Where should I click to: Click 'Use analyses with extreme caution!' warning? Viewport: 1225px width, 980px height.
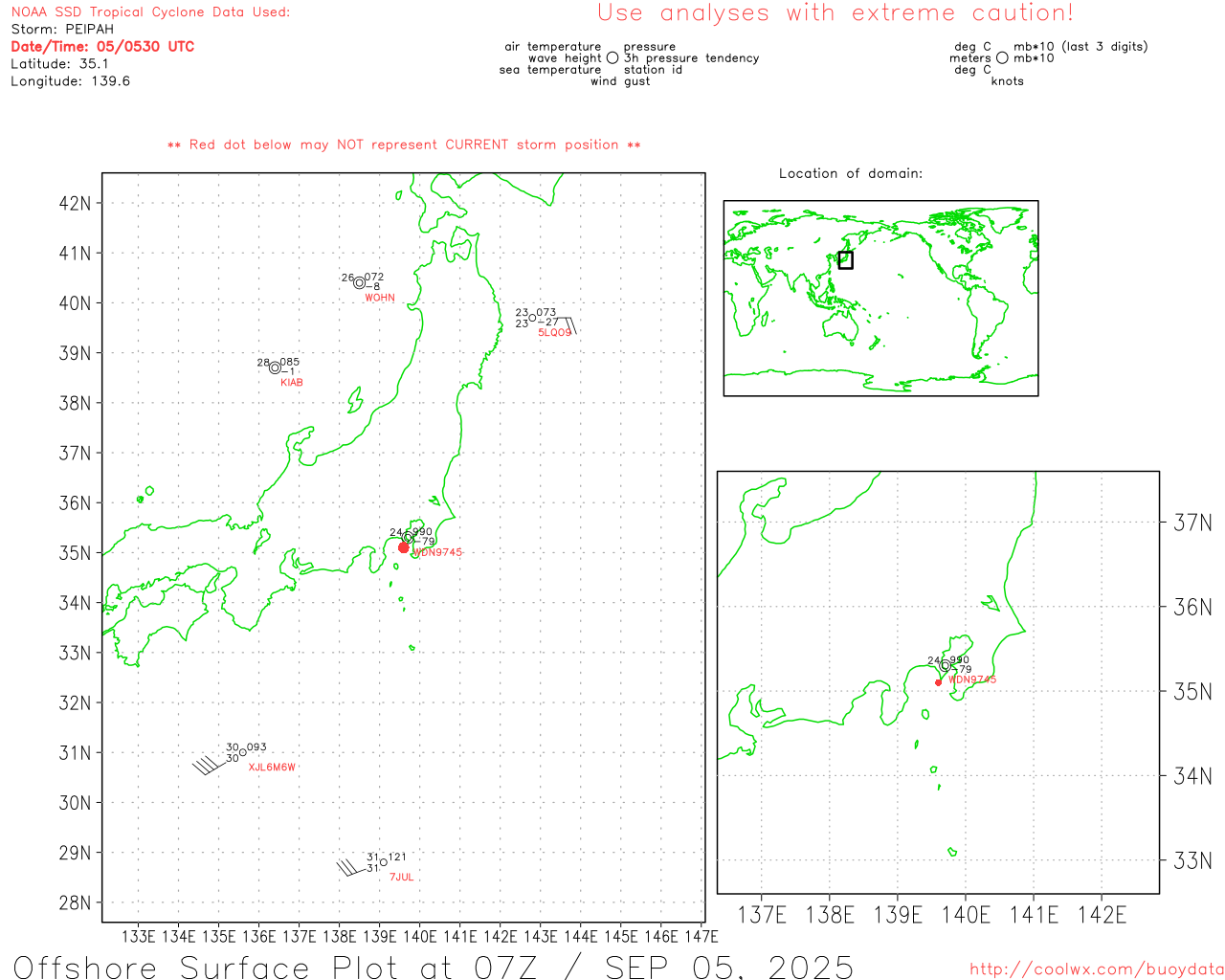[835, 12]
